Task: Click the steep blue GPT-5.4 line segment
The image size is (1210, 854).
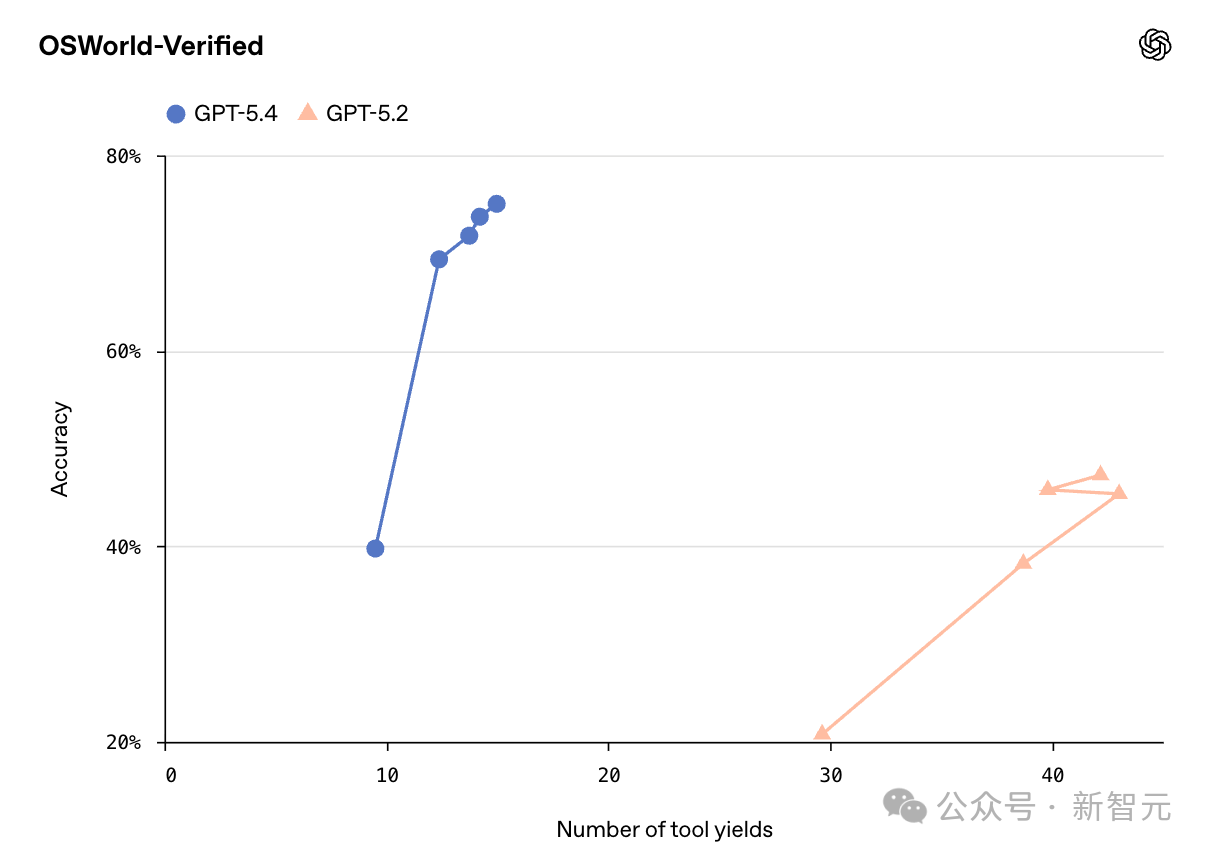Action: (x=407, y=403)
